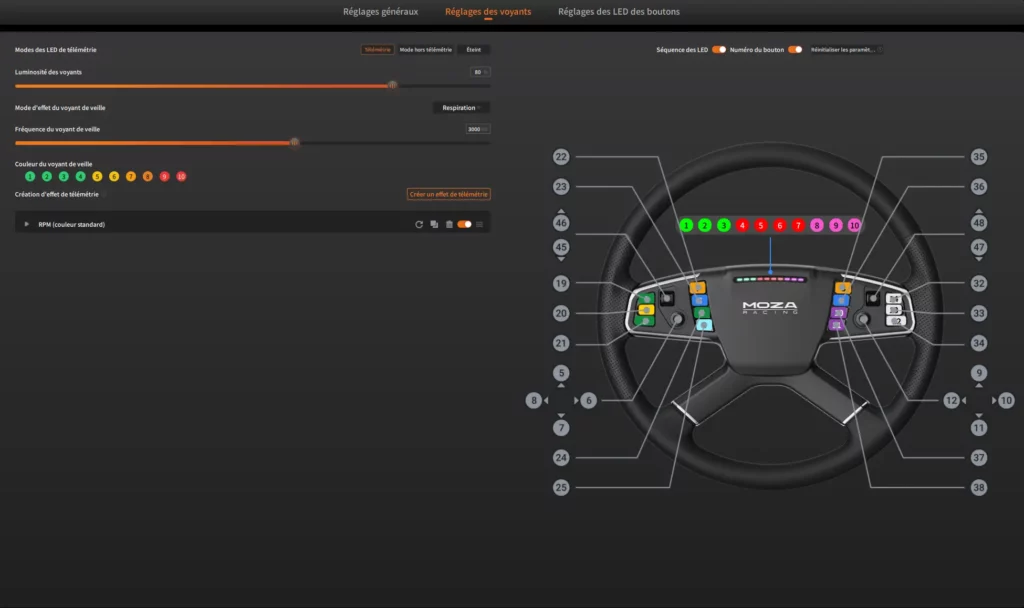The image size is (1024, 608).
Task: Select wheel RPM LED number 1
Action: coord(686,225)
